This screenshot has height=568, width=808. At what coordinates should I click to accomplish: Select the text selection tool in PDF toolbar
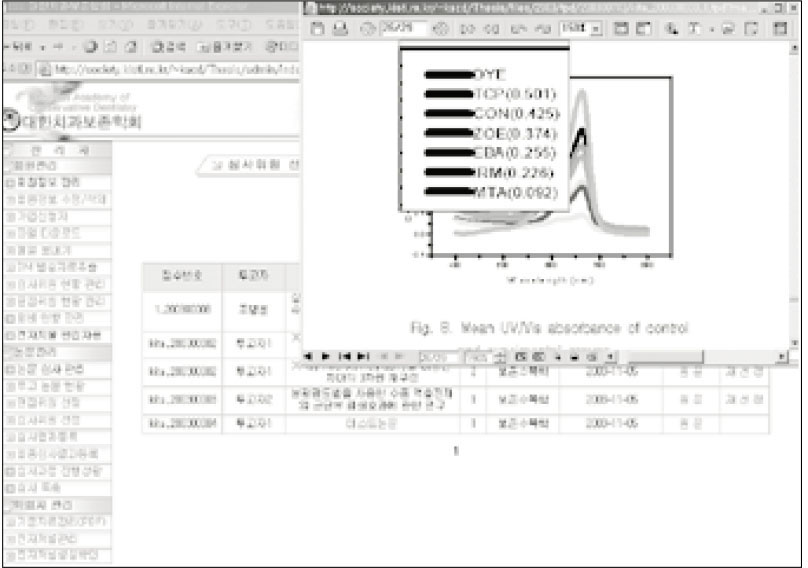tap(694, 29)
